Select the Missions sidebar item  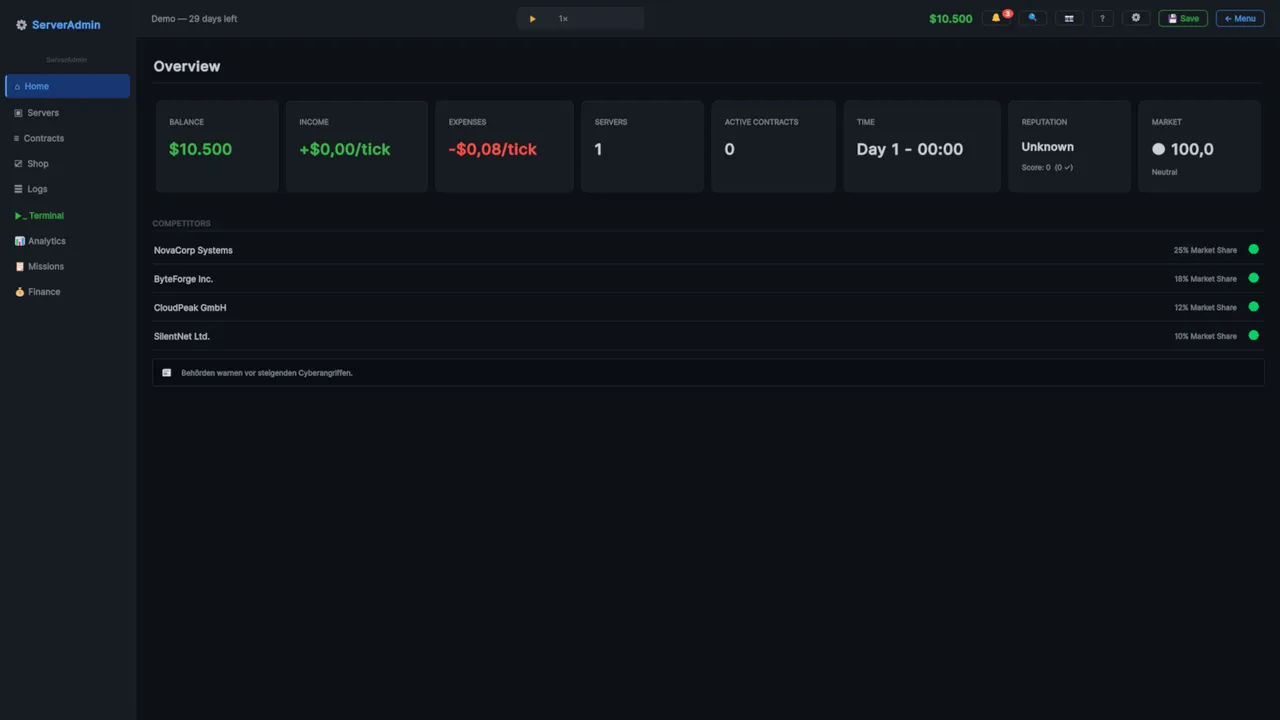67,266
